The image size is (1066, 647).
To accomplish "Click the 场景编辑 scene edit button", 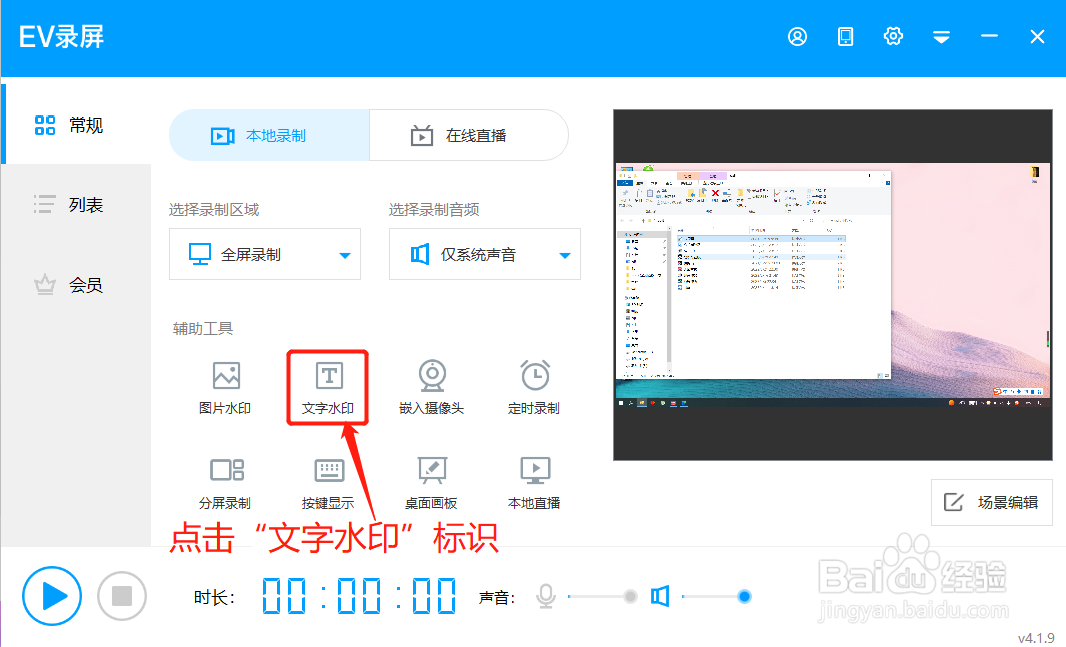I will [x=992, y=502].
